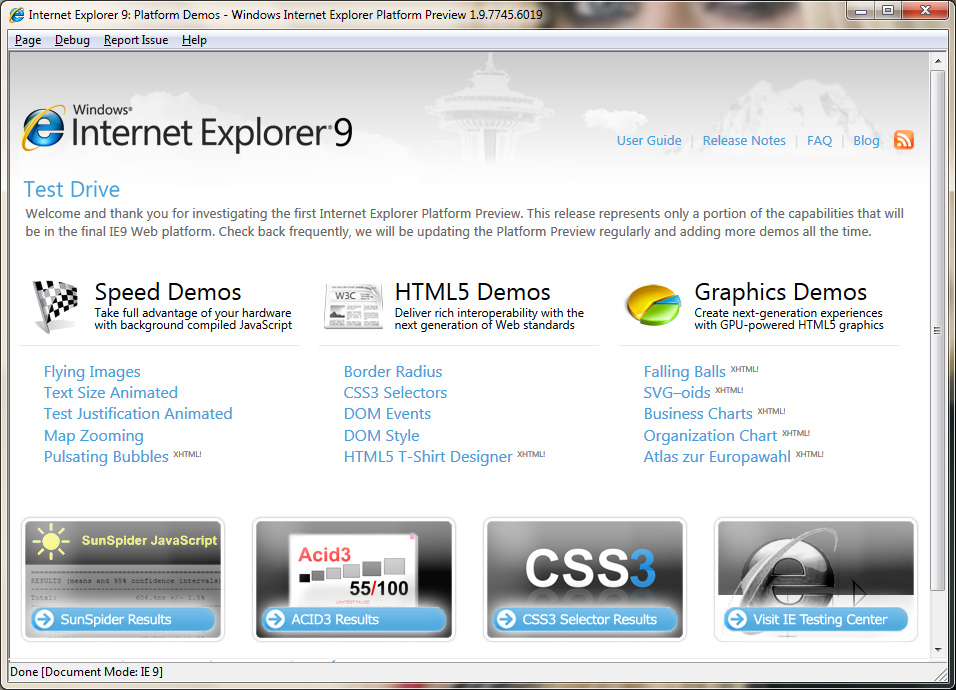Click the Graphics Demos heading

point(780,292)
